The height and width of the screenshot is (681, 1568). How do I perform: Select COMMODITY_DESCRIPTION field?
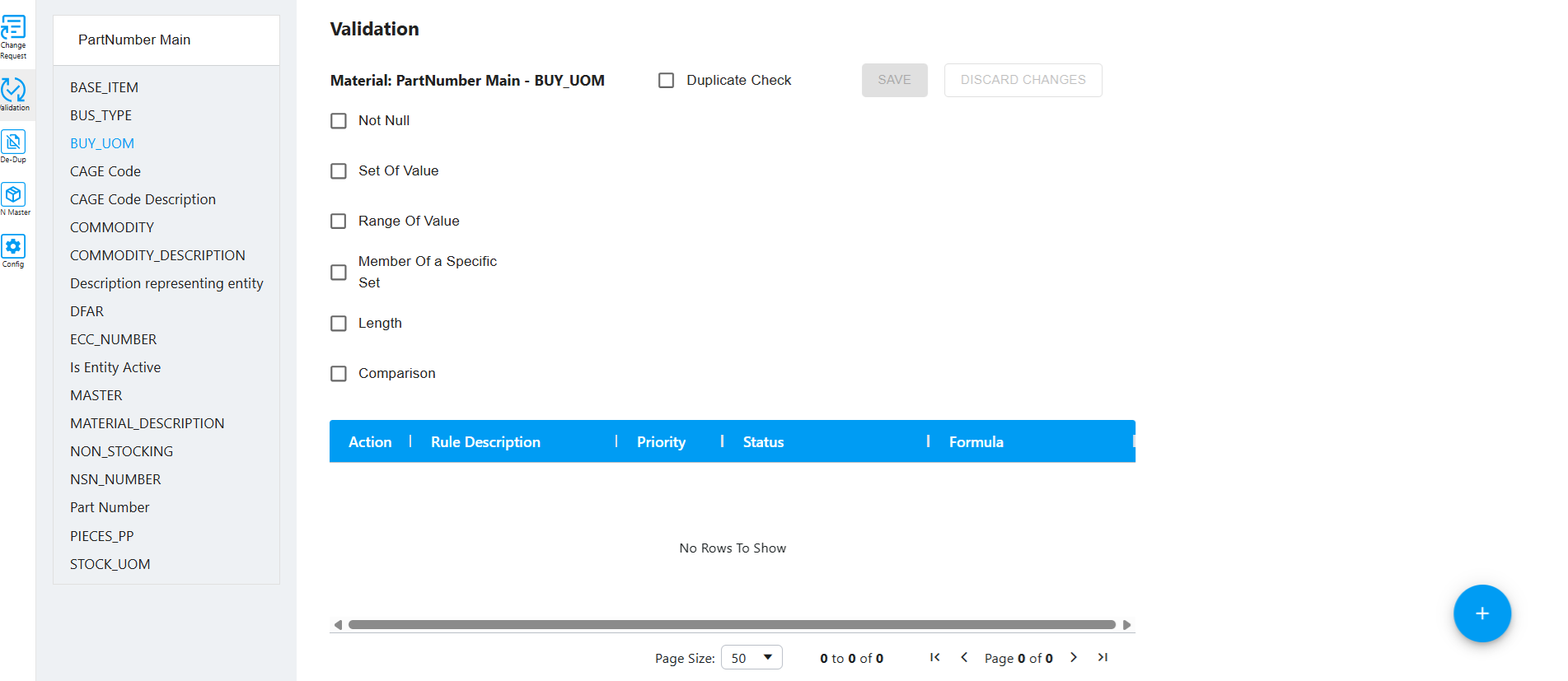[157, 255]
